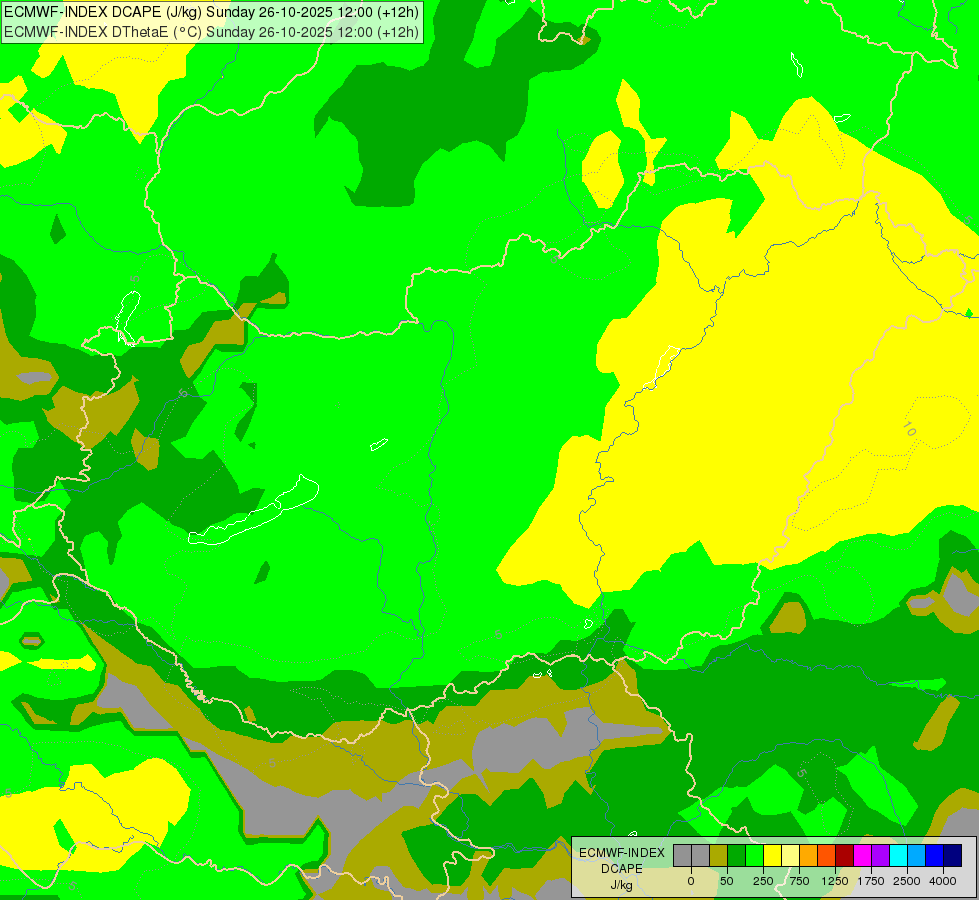Click the magenta legend swatch

click(x=863, y=856)
